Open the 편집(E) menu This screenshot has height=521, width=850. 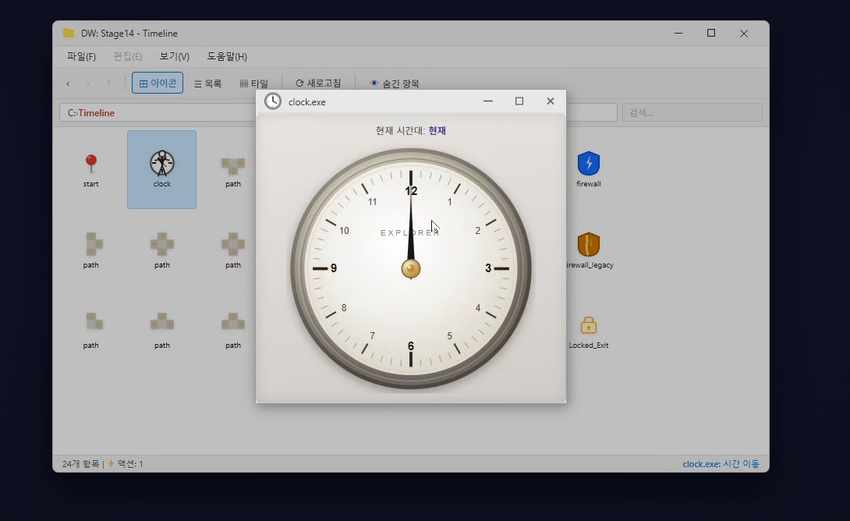pos(127,56)
